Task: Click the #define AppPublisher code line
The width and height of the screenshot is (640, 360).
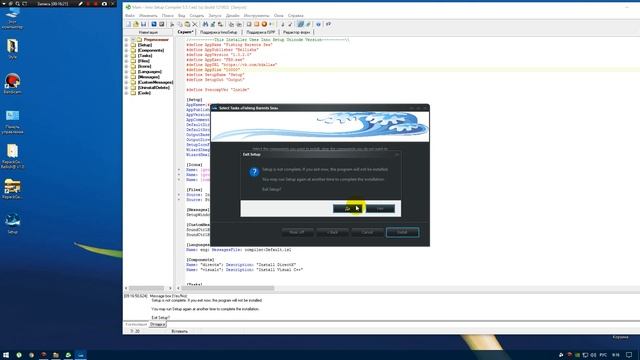Action: point(222,50)
